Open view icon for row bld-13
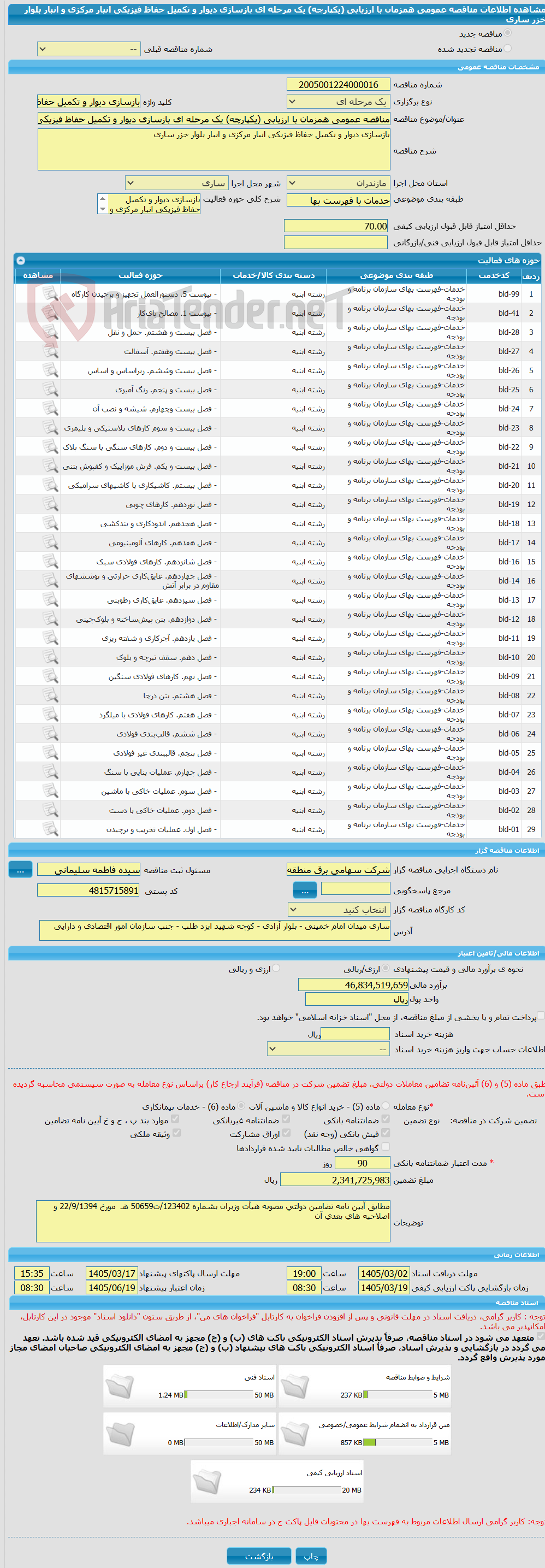 coord(50,600)
